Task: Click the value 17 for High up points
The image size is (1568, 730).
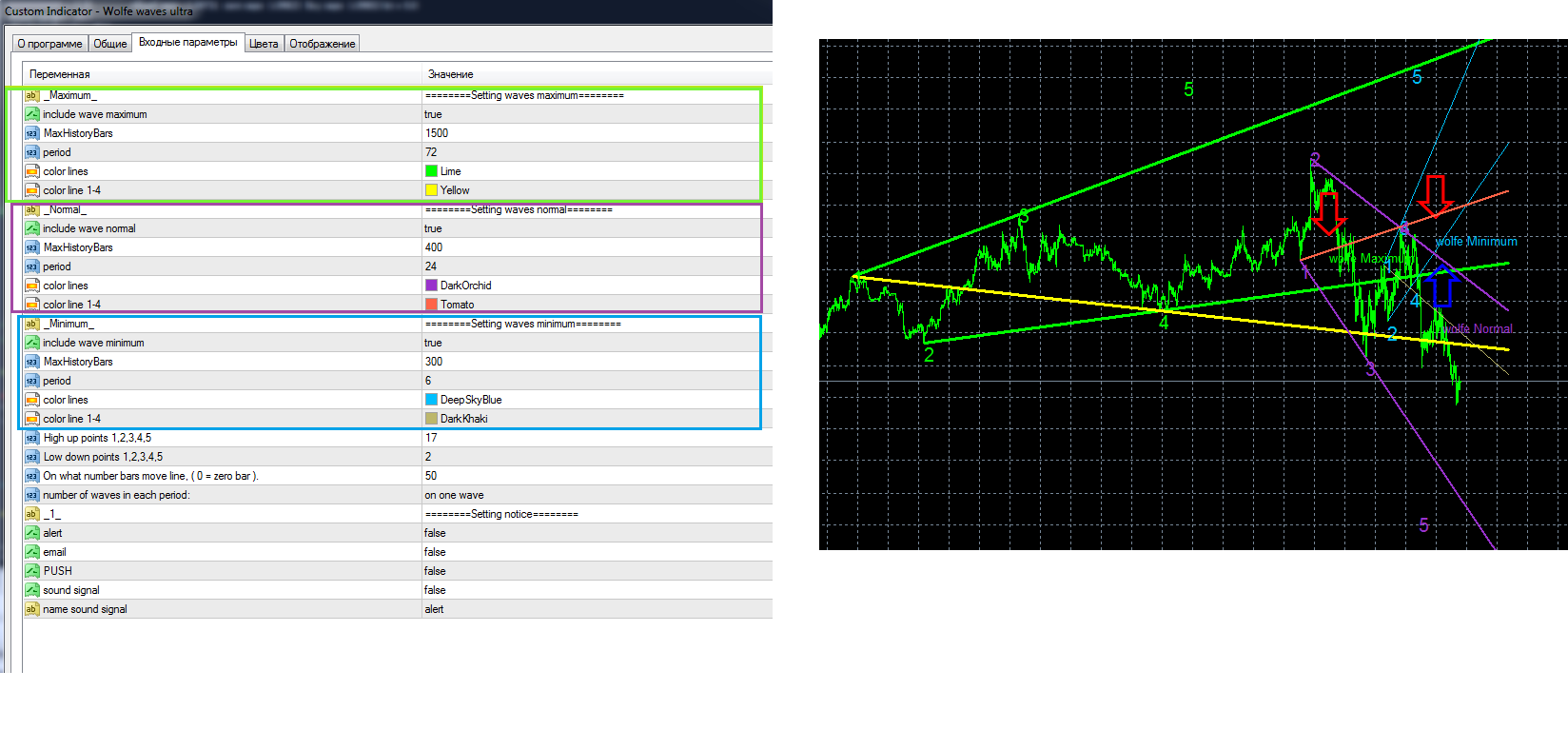Action: pyautogui.click(x=431, y=438)
